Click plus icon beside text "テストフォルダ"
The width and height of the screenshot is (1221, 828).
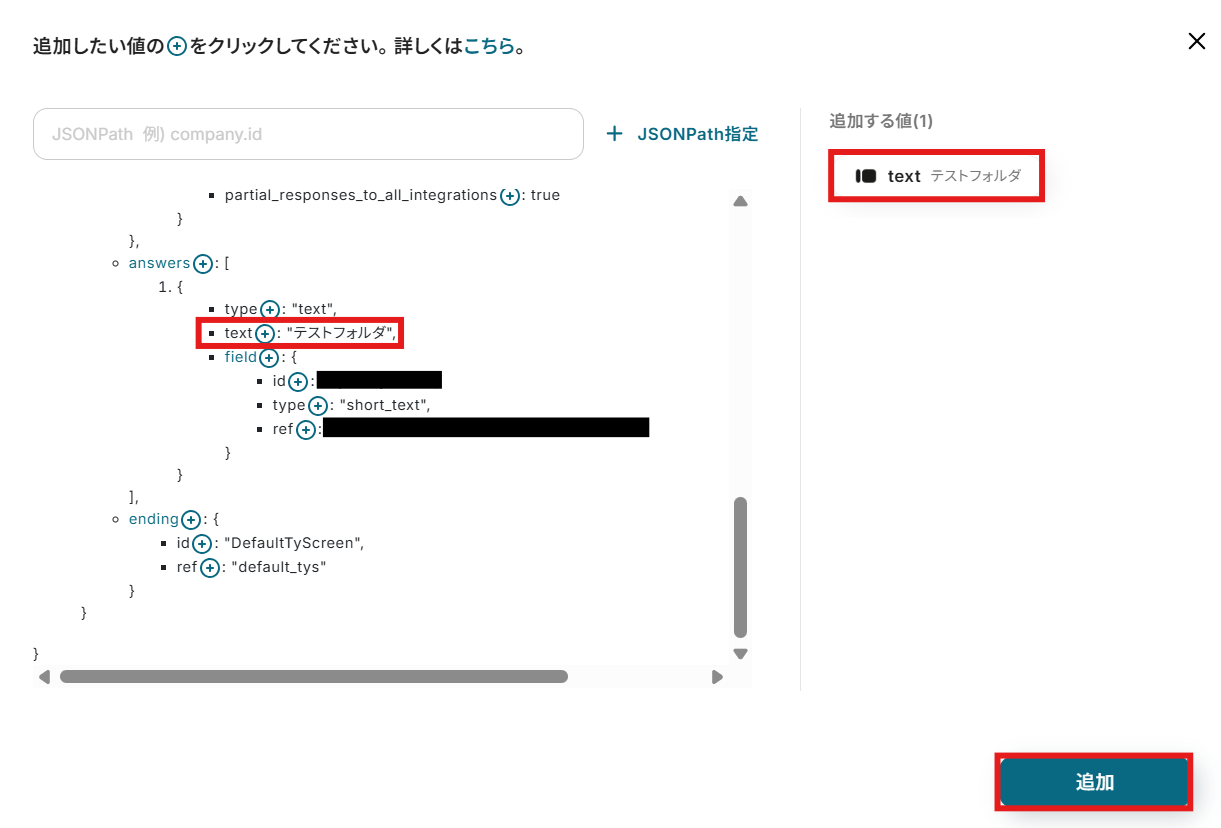[264, 334]
